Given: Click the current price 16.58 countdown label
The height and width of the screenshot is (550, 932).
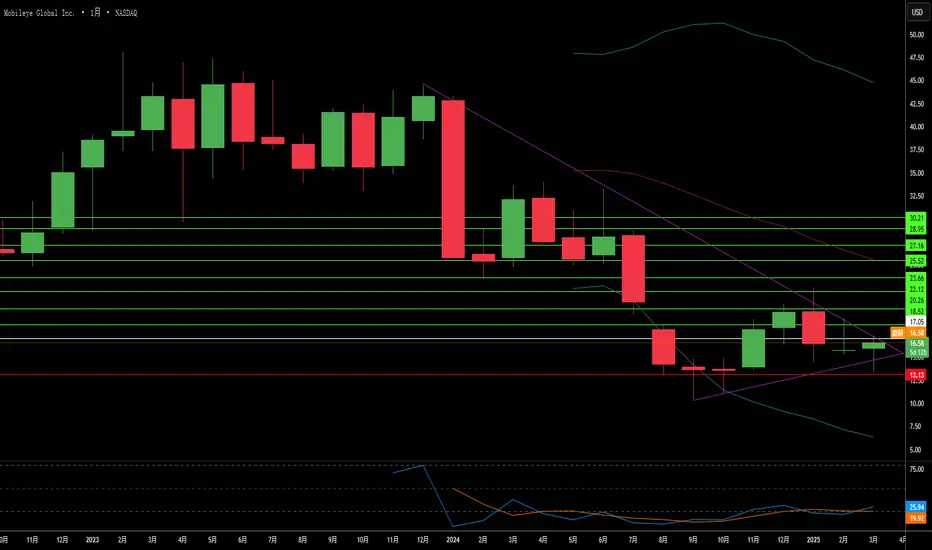Looking at the screenshot, I should (916, 347).
